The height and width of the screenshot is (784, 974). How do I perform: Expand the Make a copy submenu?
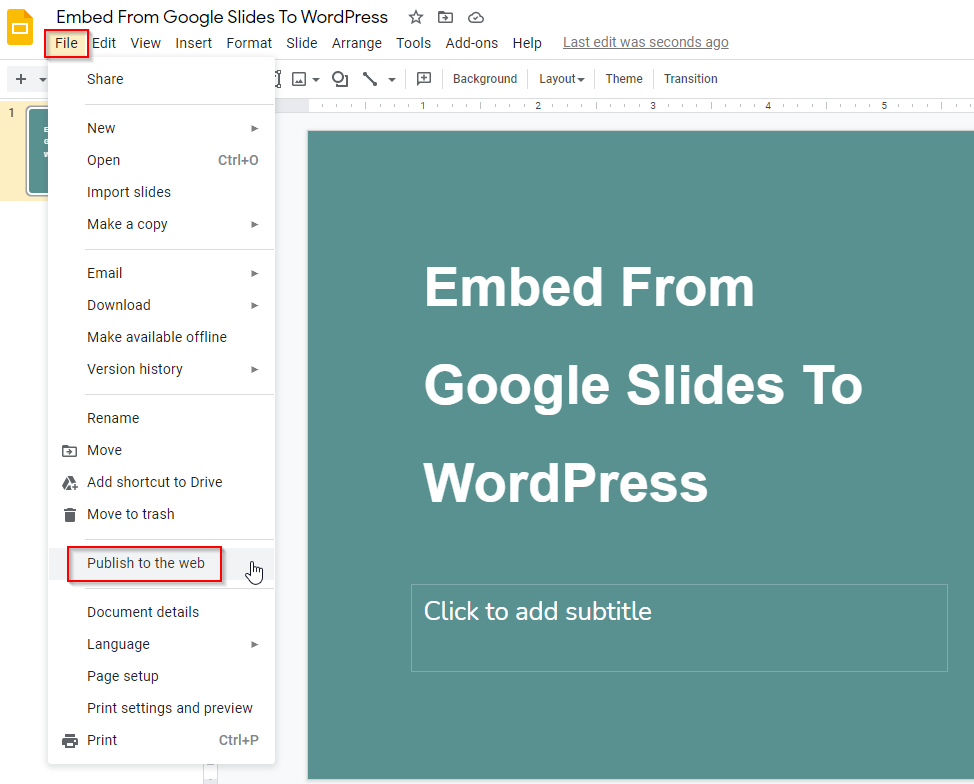[x=162, y=224]
